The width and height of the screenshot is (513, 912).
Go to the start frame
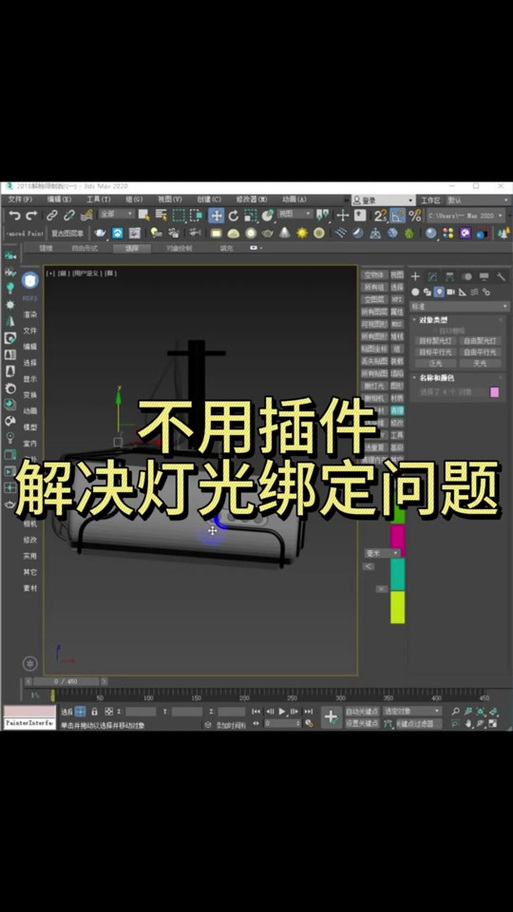[x=256, y=711]
